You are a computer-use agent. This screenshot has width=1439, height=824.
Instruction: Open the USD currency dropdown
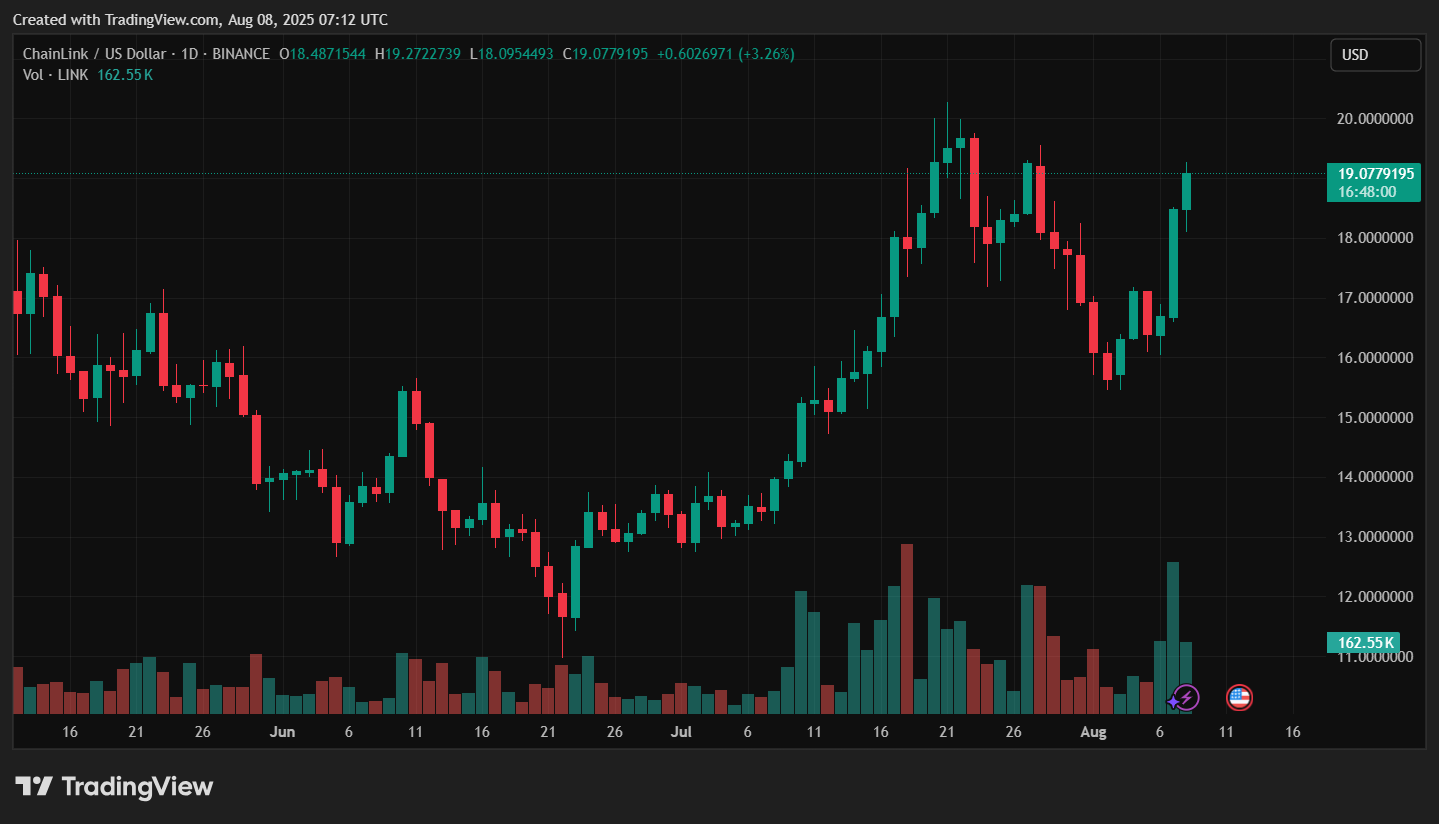(x=1375, y=55)
